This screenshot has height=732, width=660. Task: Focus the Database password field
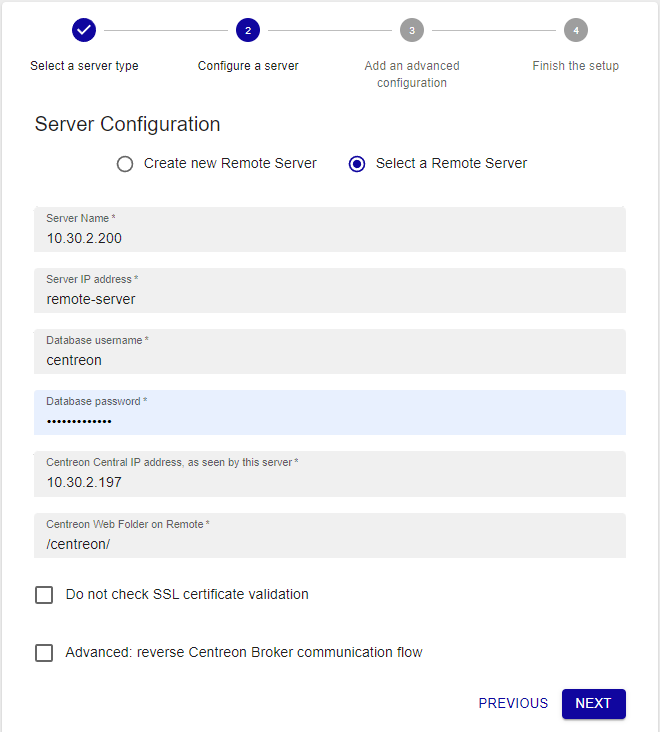(x=330, y=420)
